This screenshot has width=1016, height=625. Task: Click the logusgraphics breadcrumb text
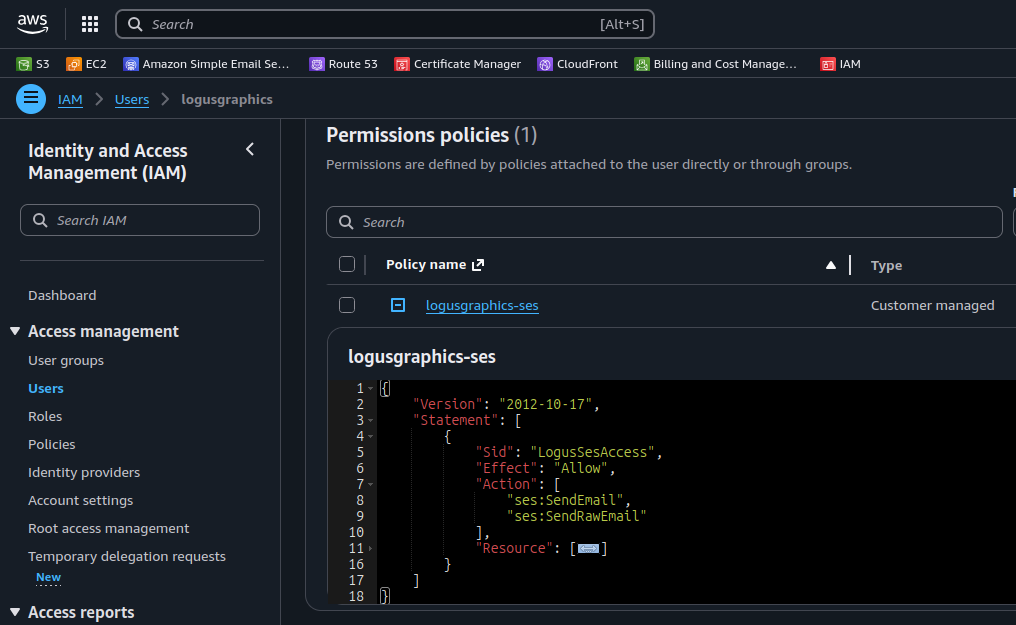[227, 100]
